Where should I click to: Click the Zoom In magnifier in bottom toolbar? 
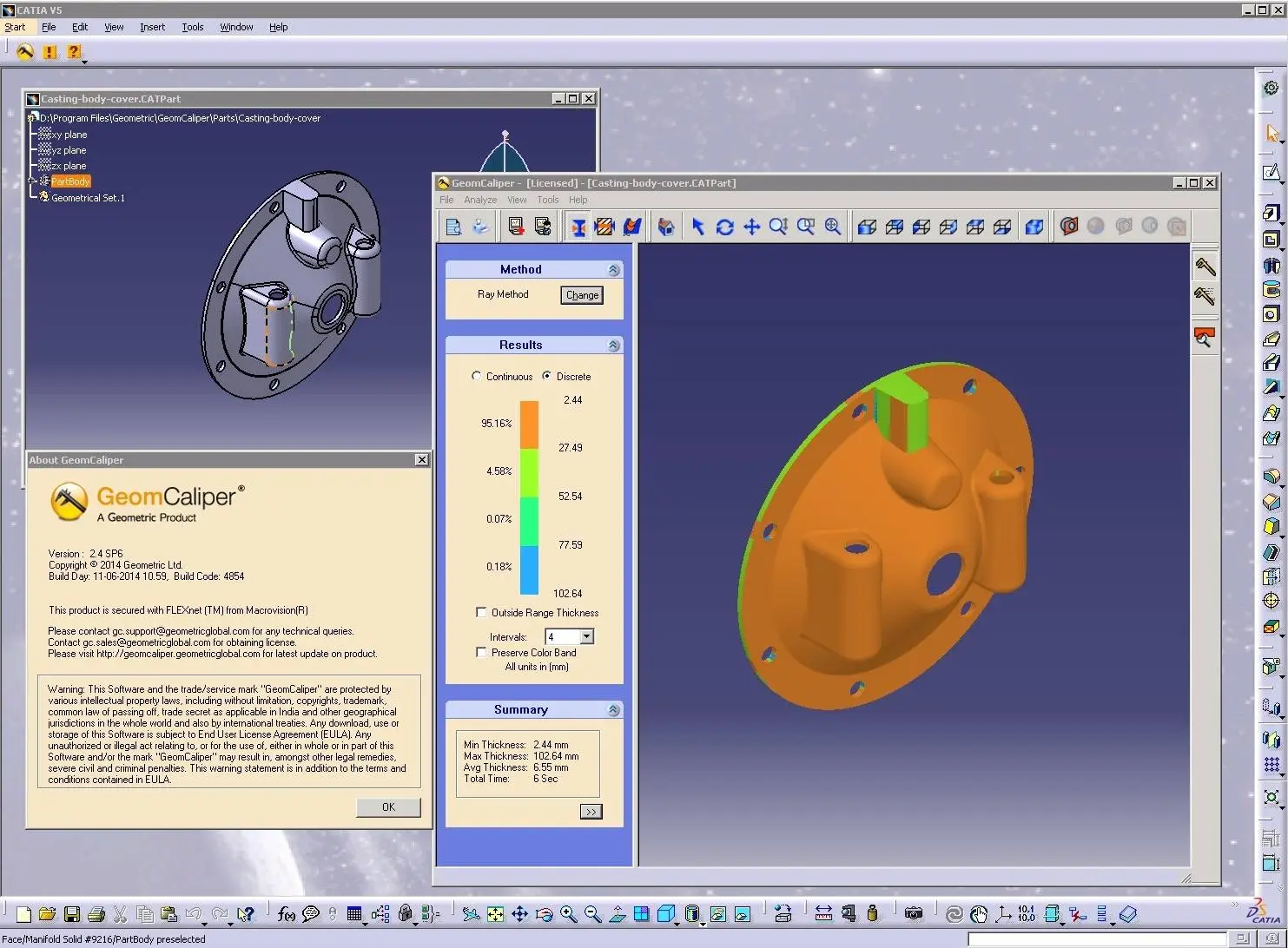pyautogui.click(x=568, y=914)
